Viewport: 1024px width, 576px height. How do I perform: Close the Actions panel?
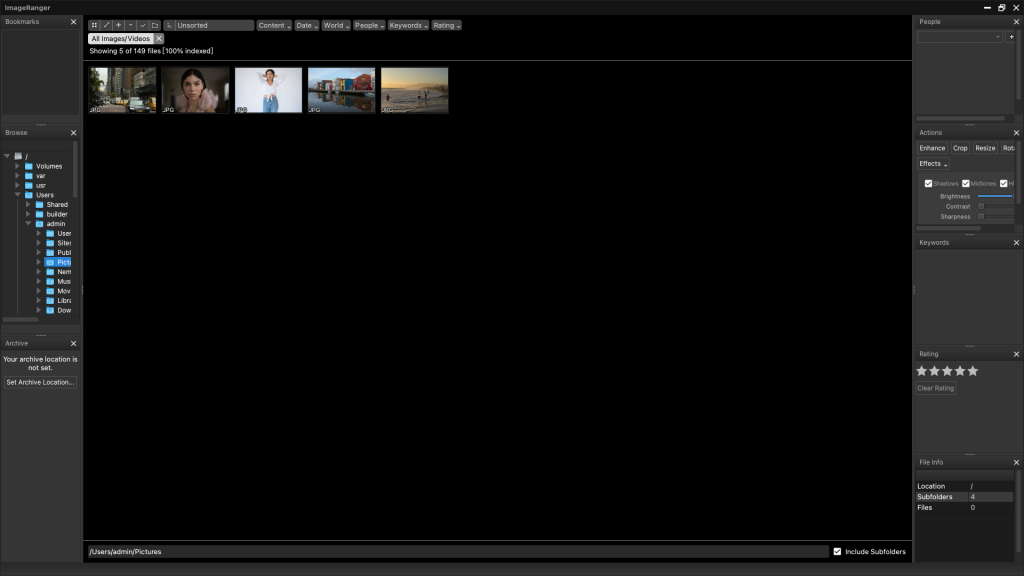click(x=1016, y=133)
